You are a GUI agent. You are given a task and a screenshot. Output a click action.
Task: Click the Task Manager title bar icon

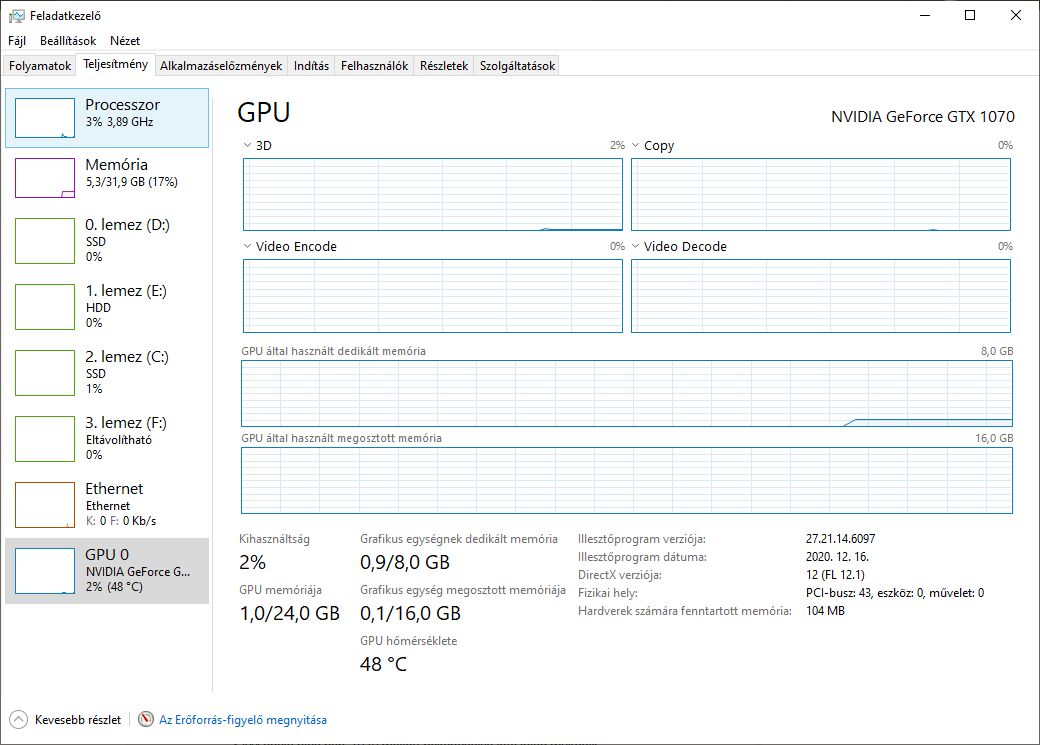(x=17, y=16)
